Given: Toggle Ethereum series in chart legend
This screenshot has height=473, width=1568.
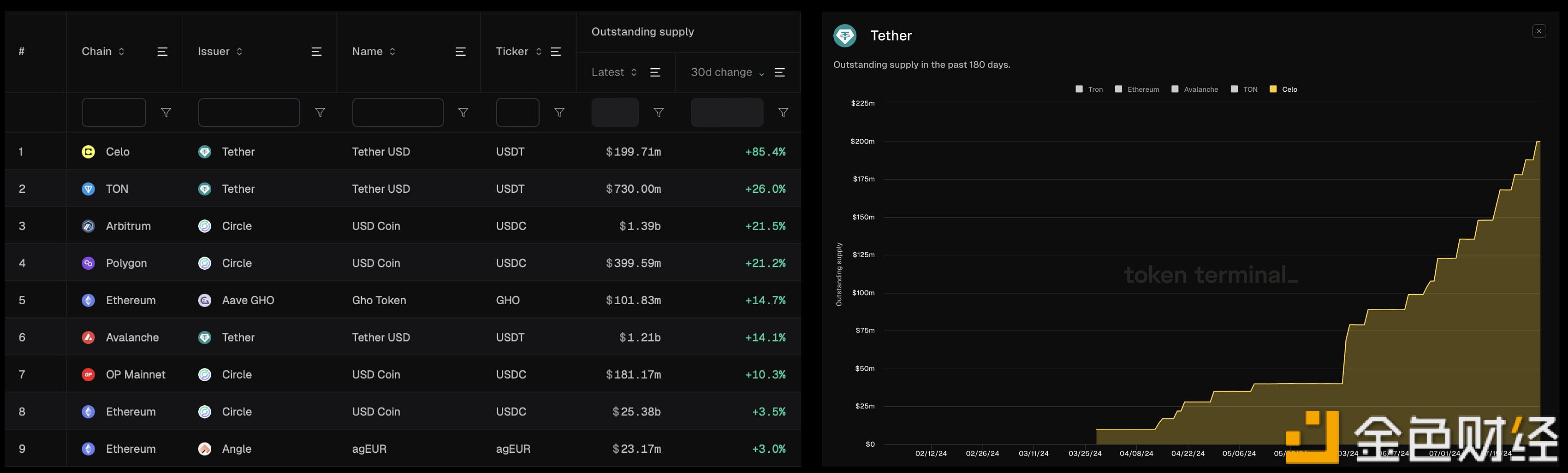Looking at the screenshot, I should (x=1137, y=89).
